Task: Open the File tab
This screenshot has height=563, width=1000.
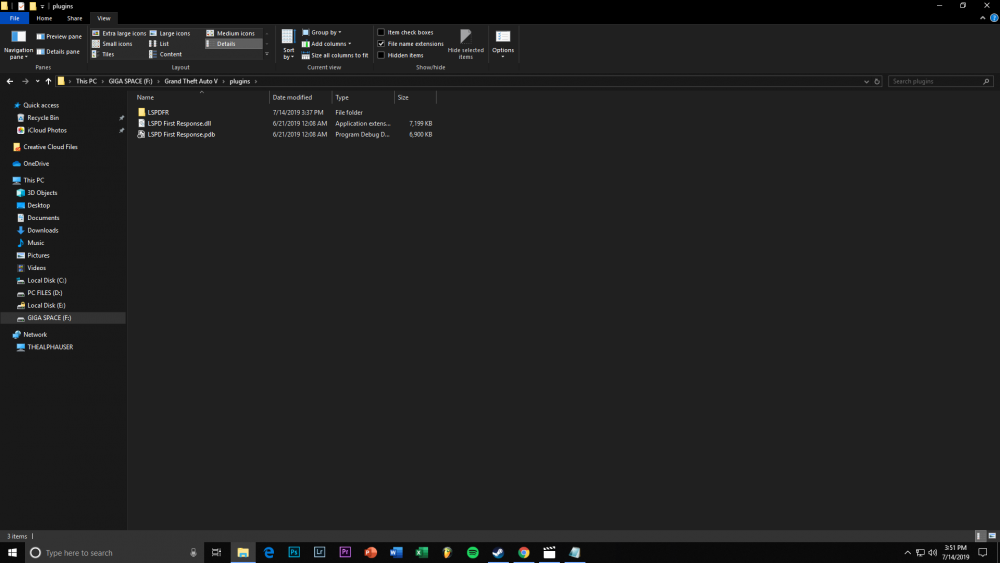Action: click(14, 18)
